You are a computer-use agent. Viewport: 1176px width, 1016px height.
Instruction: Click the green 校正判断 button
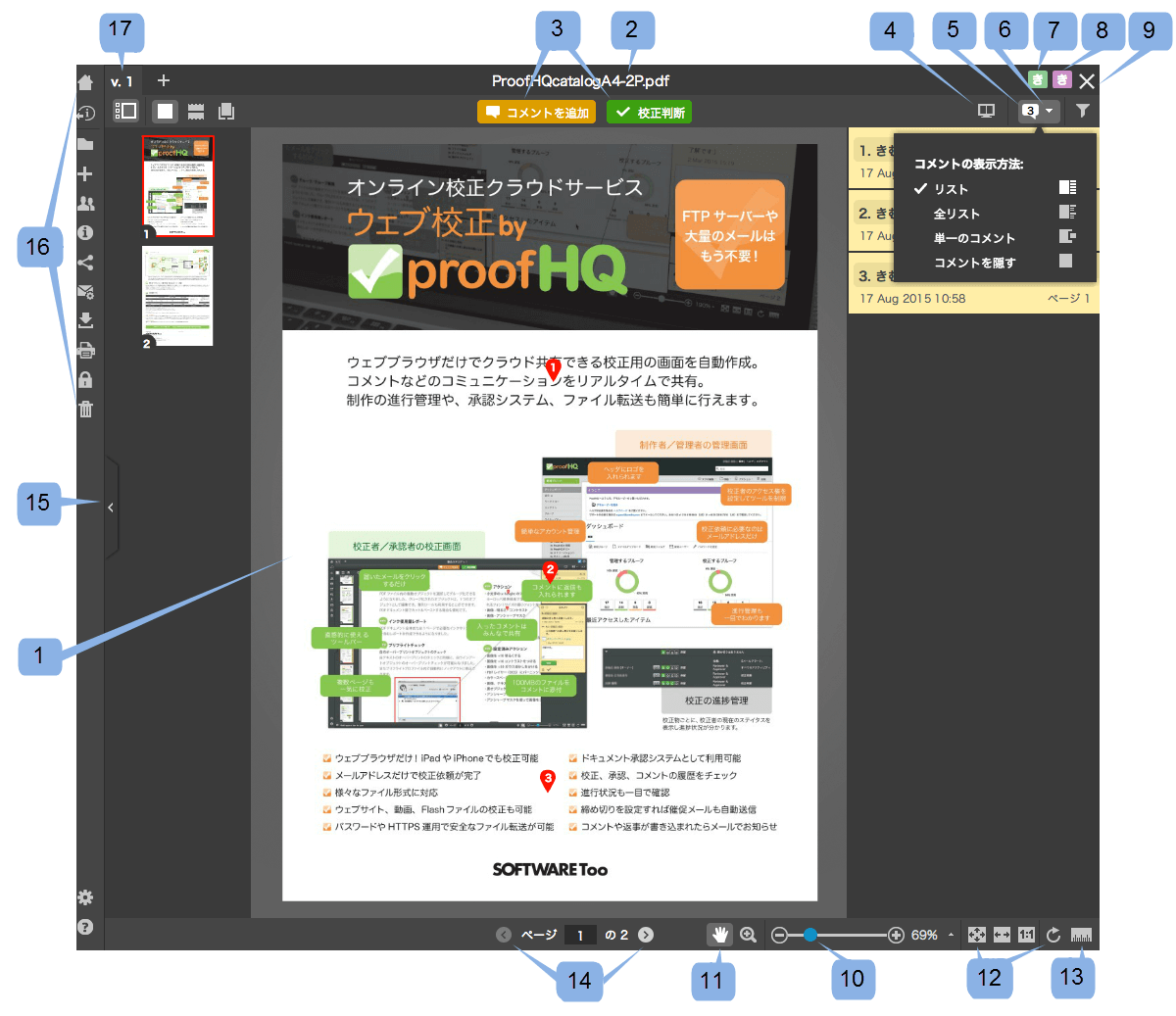point(649,112)
